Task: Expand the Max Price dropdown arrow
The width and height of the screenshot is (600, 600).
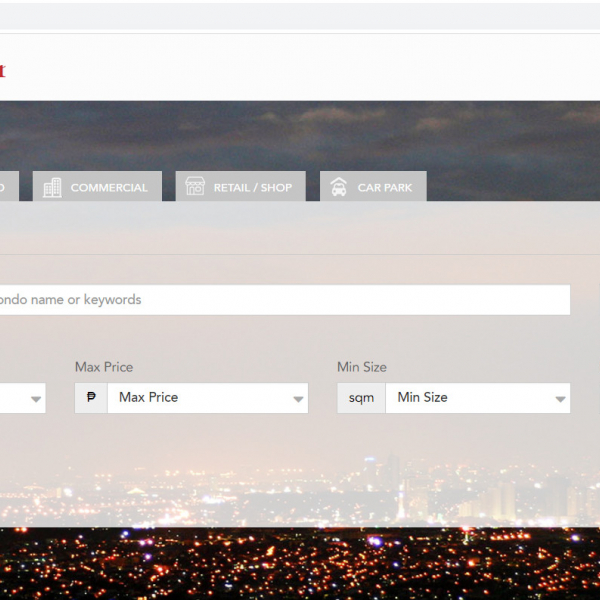Action: [x=298, y=399]
